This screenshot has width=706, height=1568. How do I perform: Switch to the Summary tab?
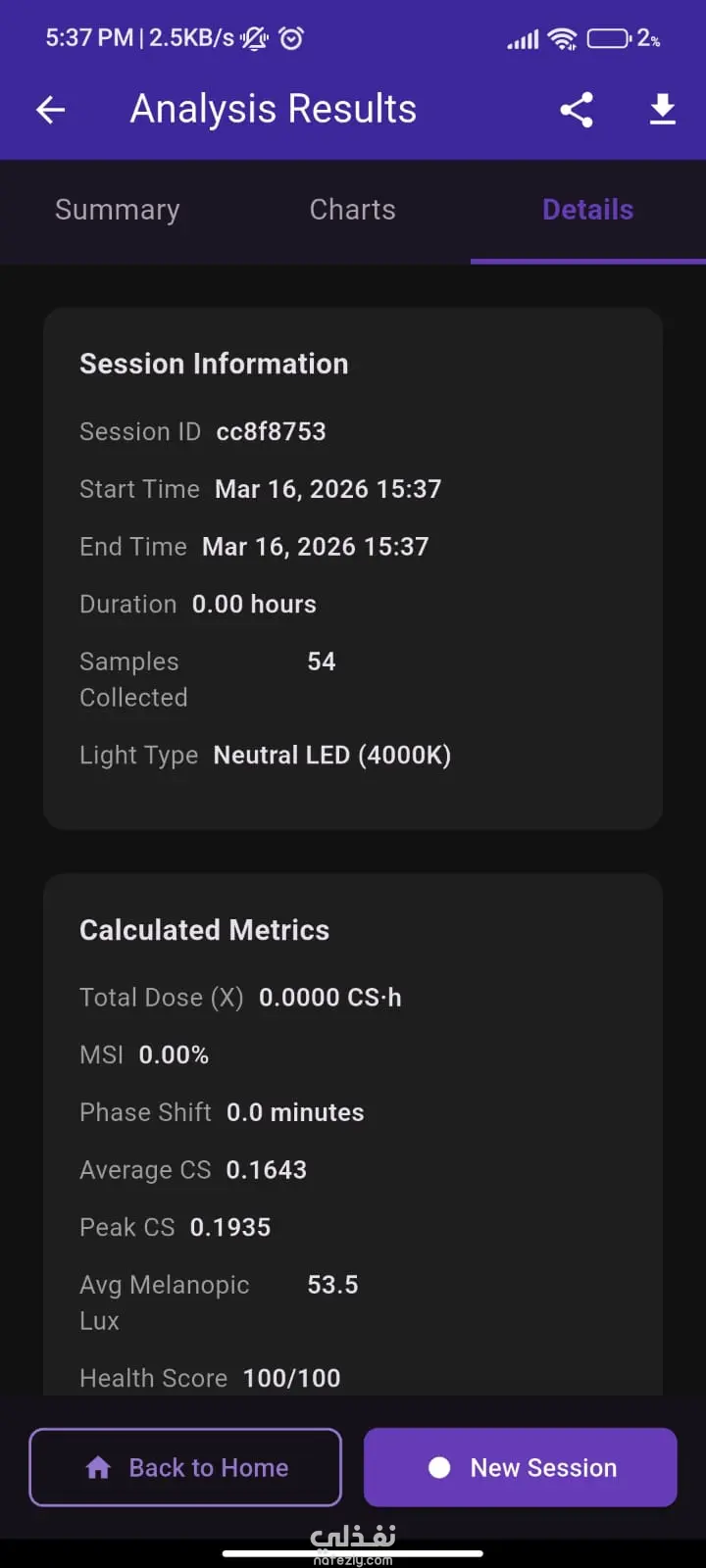tap(118, 210)
